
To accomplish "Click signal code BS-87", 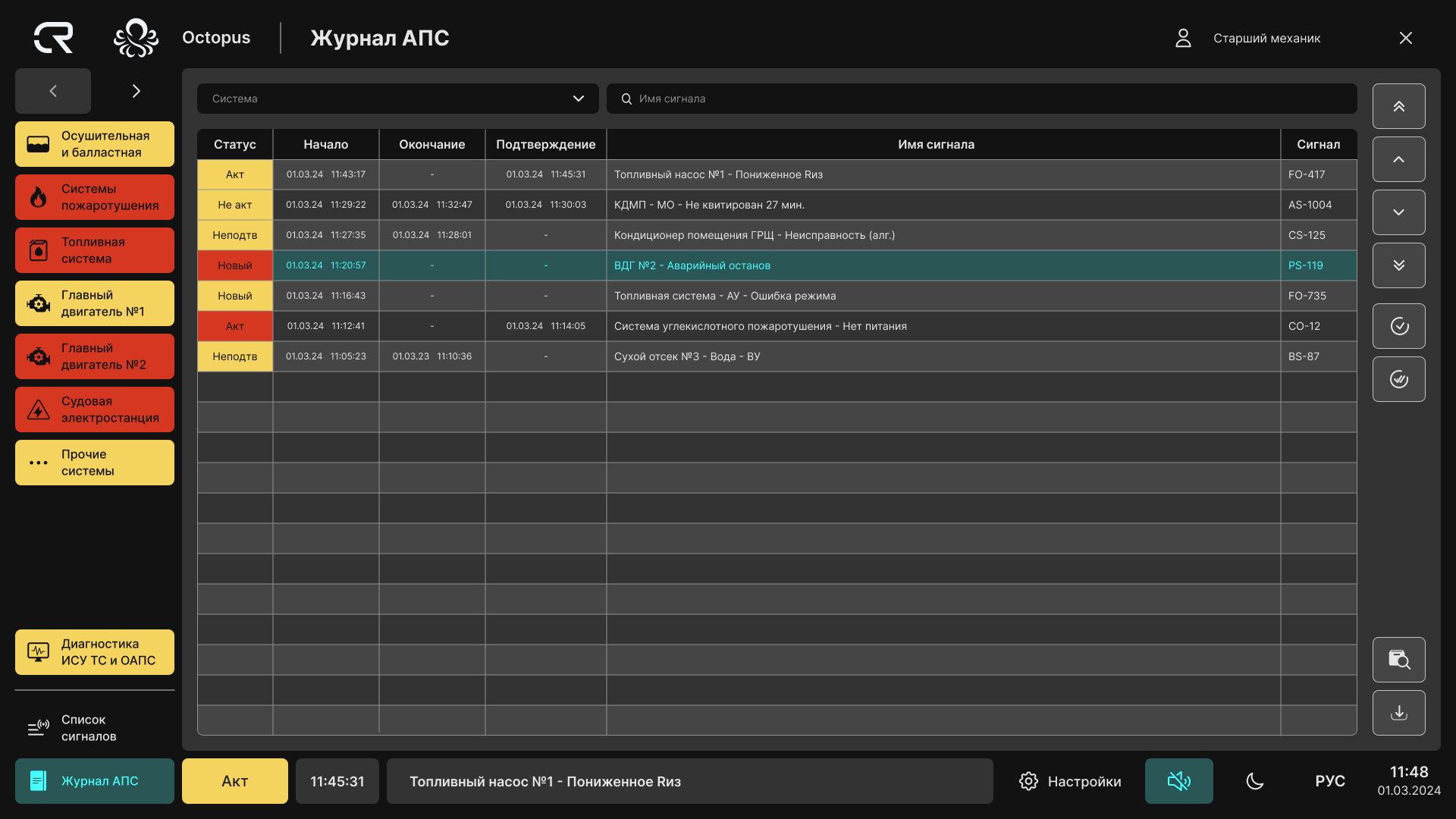I will pos(1304,356).
